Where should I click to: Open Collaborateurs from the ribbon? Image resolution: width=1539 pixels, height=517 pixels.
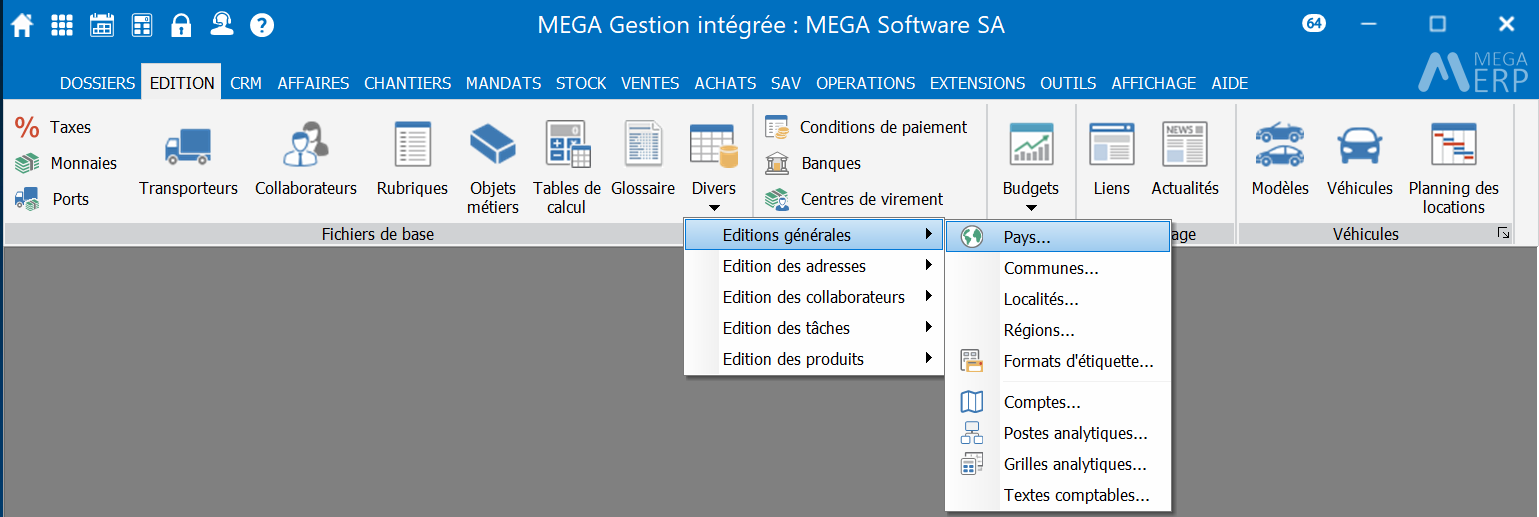point(305,147)
